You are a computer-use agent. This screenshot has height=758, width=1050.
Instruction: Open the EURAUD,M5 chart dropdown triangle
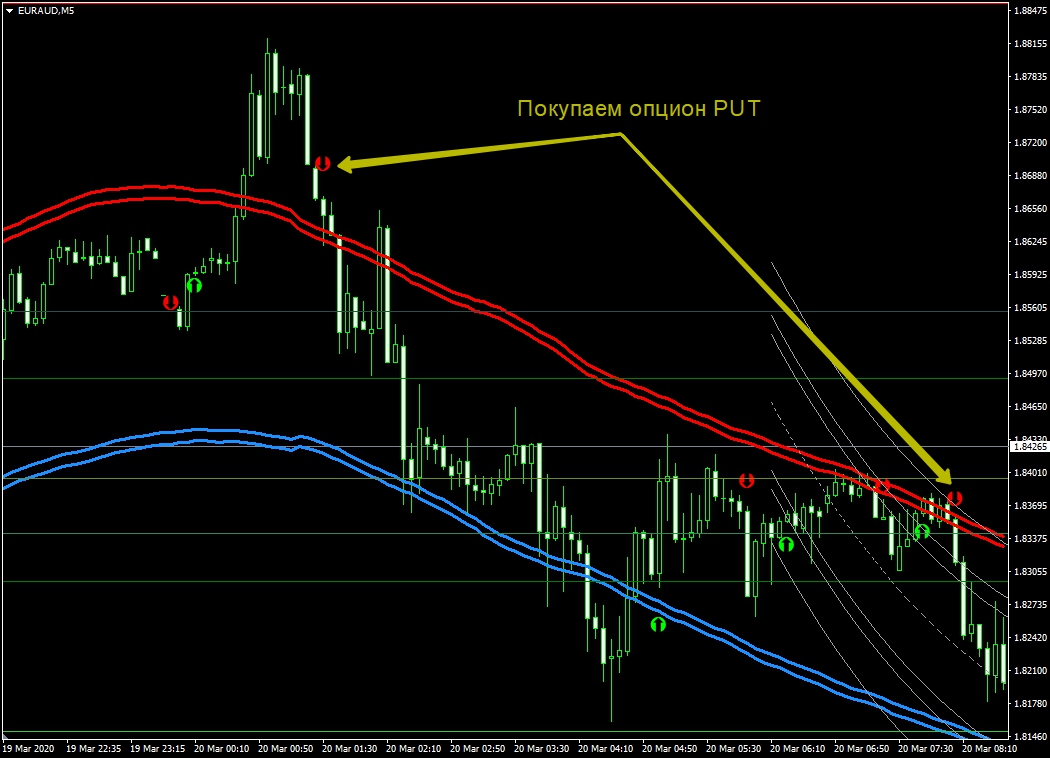point(9,11)
